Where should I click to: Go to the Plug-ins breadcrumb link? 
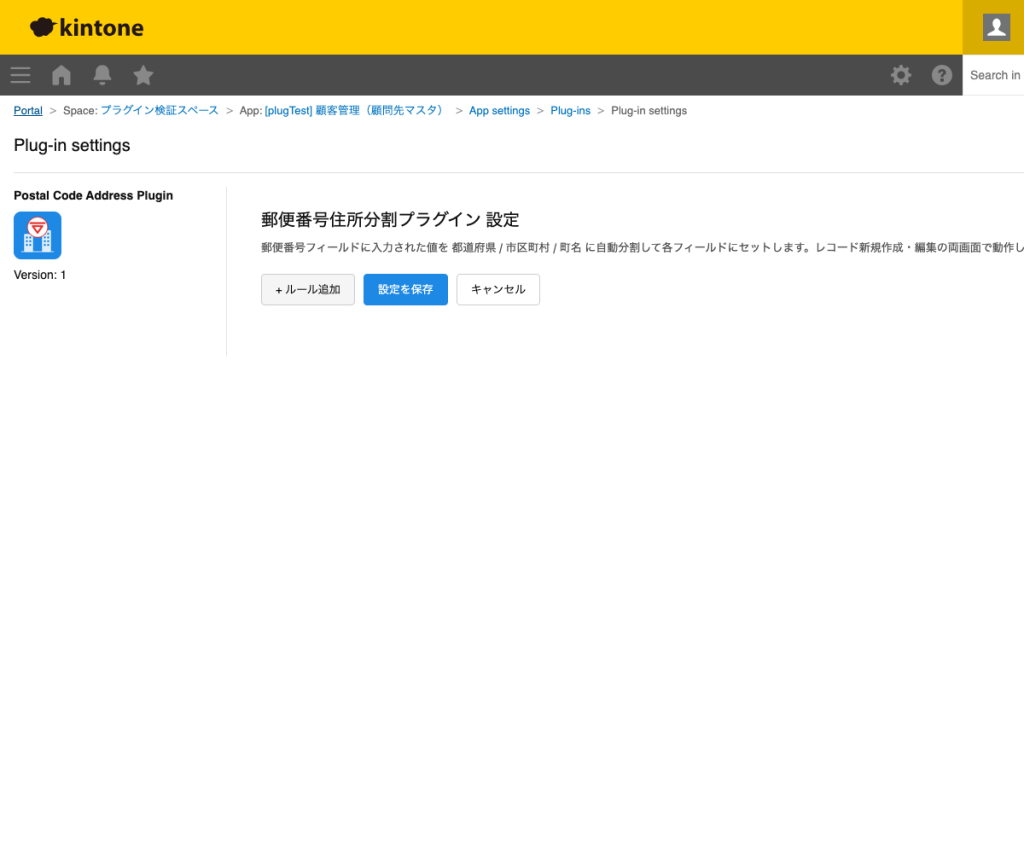coord(570,110)
